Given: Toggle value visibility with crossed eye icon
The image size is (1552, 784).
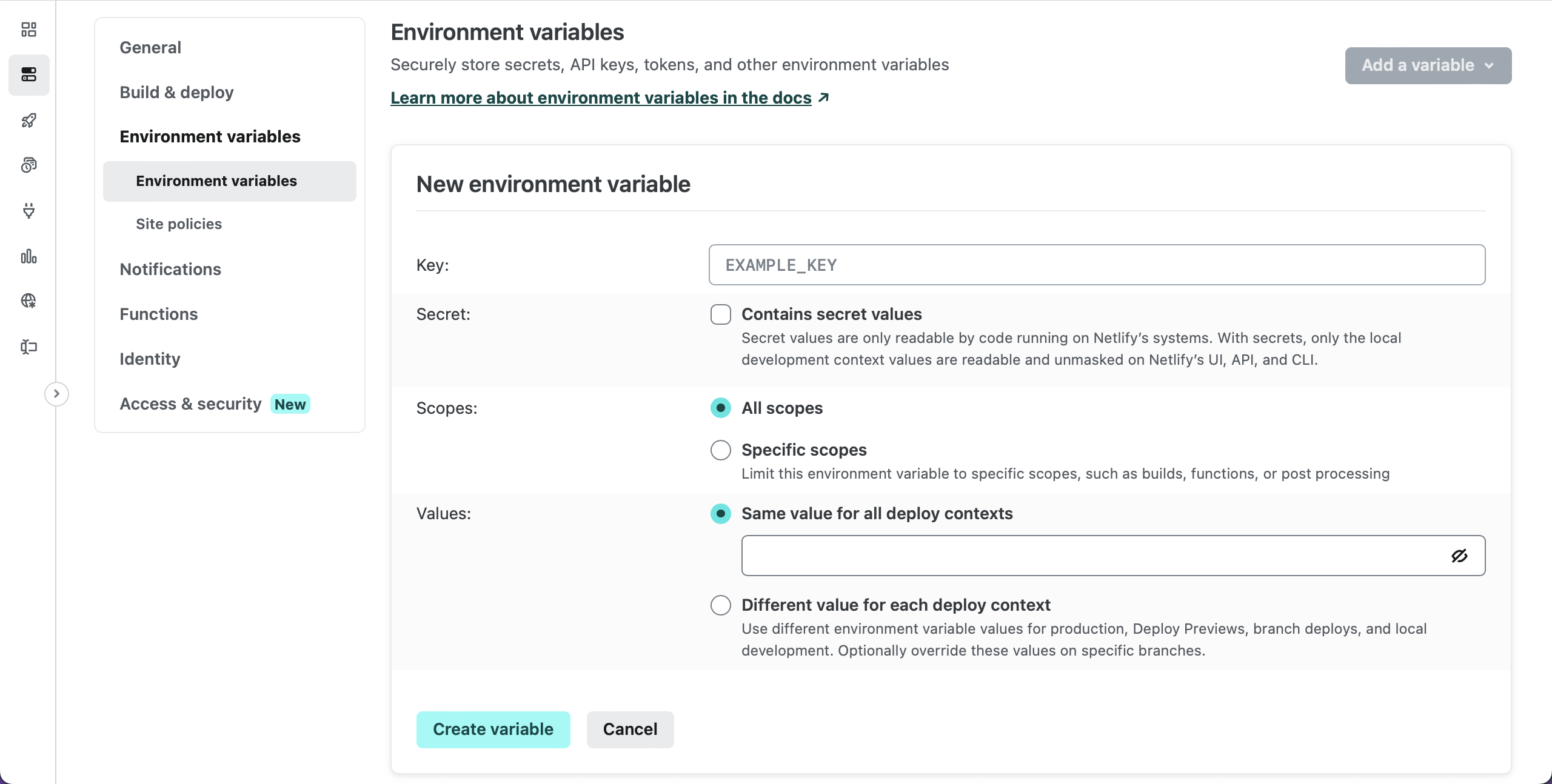Looking at the screenshot, I should 1459,556.
